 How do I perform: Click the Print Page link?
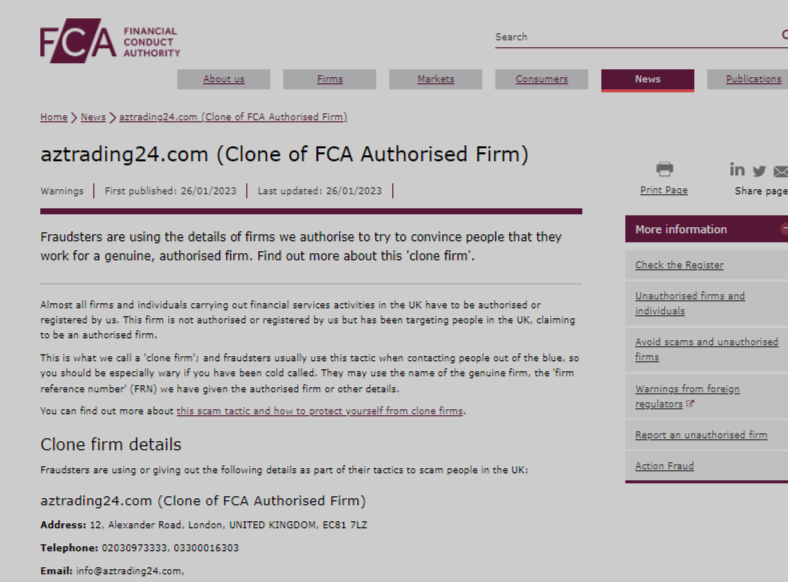[664, 190]
